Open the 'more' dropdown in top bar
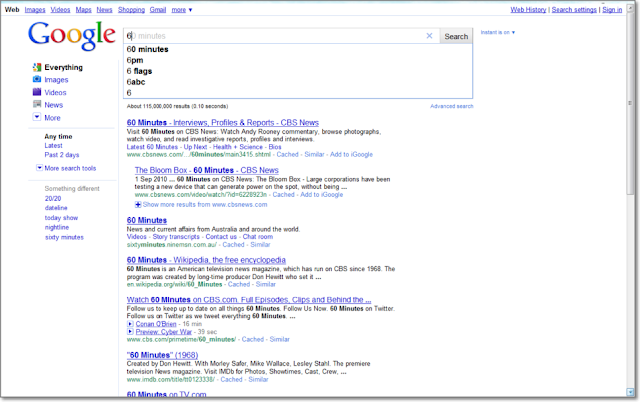The height and width of the screenshot is (402, 640). pos(182,10)
